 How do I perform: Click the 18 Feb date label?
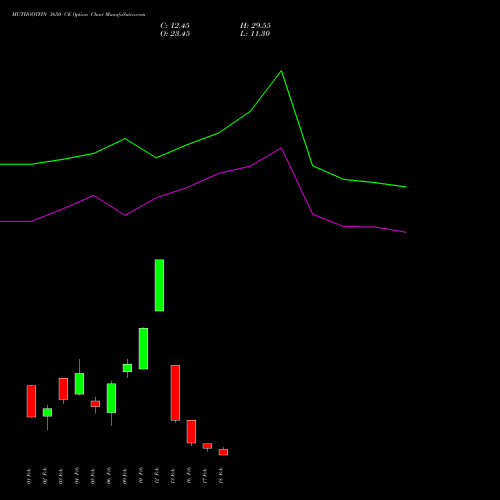click(x=221, y=476)
